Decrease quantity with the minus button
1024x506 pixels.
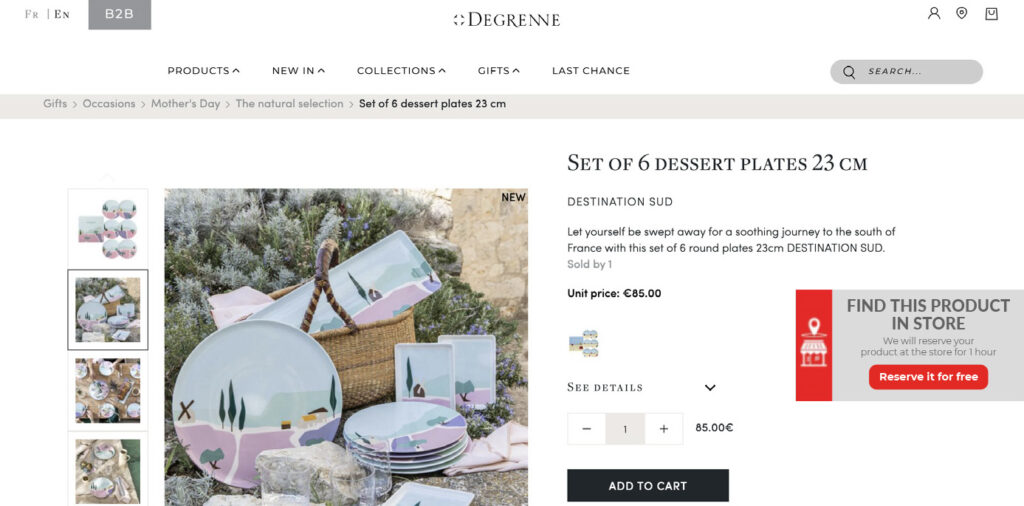(x=586, y=429)
